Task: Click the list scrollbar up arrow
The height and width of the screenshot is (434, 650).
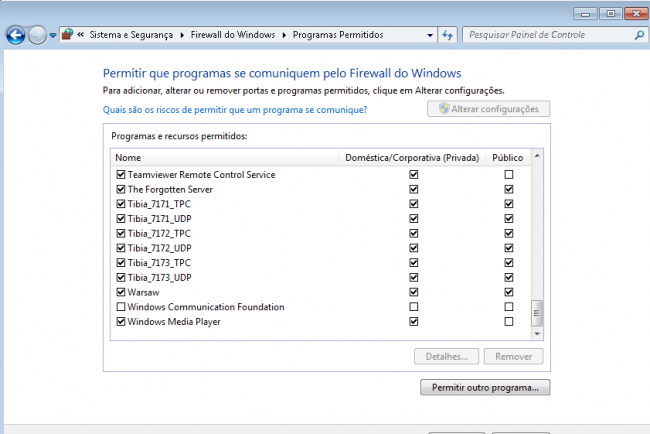Action: pyautogui.click(x=537, y=156)
